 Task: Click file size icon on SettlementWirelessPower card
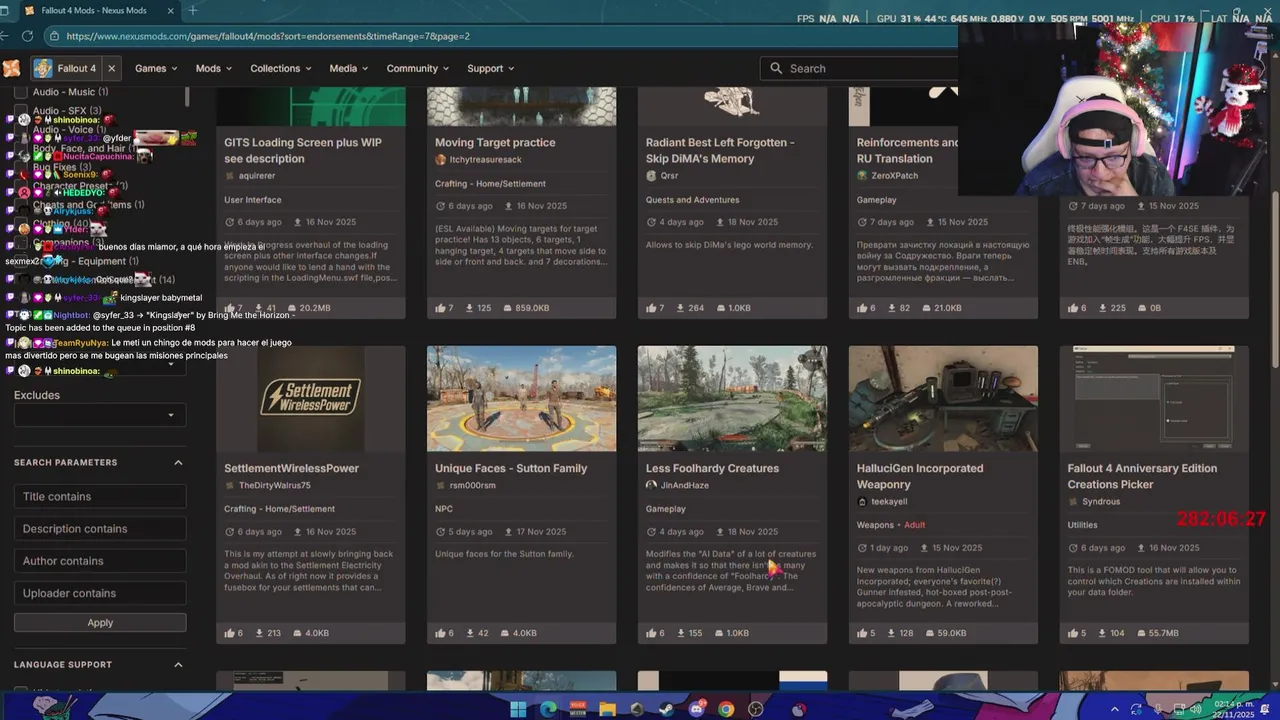(297, 633)
